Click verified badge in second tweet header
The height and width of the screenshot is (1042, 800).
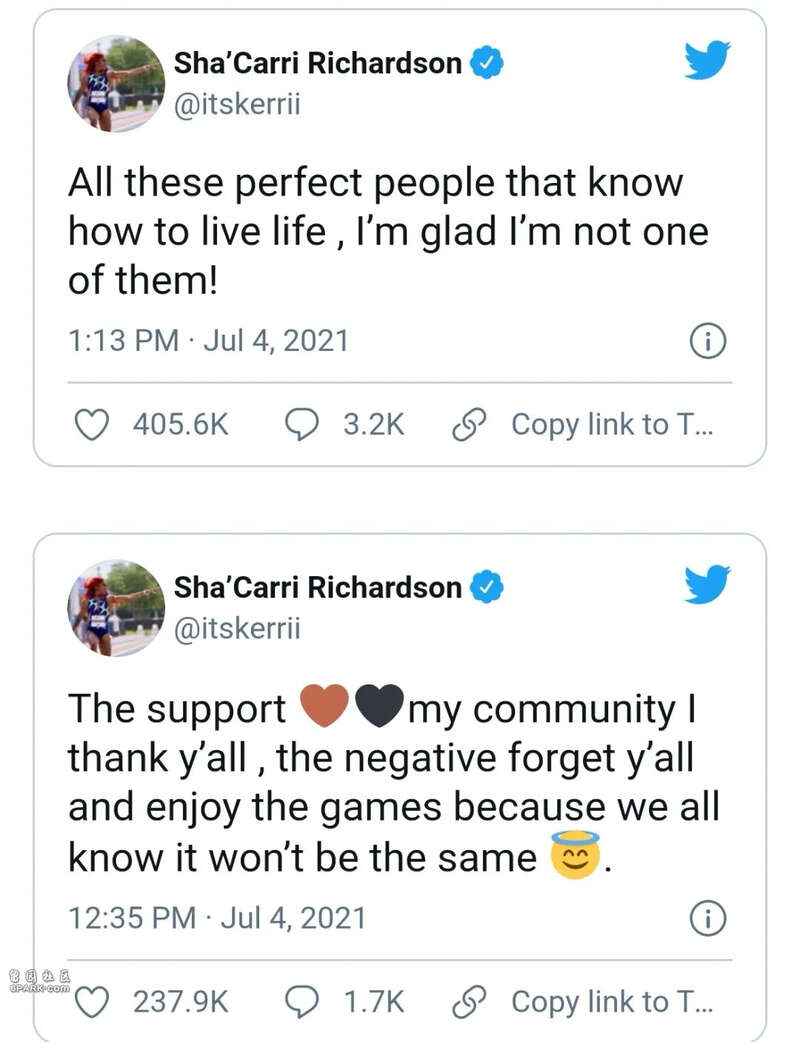click(x=487, y=587)
